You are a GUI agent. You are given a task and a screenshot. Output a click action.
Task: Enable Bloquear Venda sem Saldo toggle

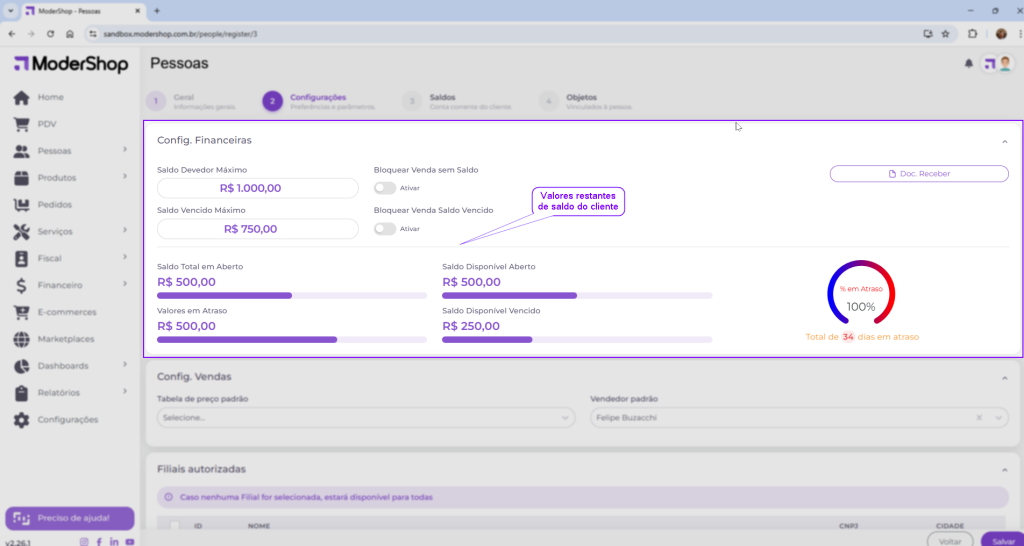(384, 188)
